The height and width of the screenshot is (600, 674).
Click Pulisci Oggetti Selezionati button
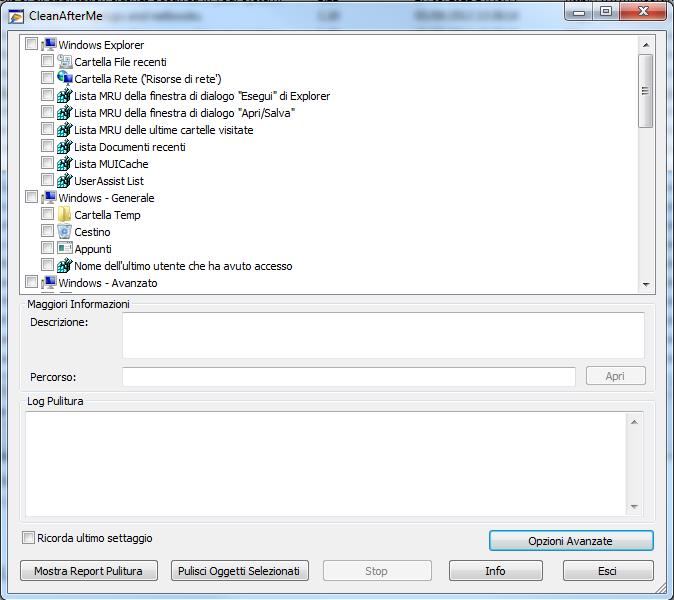[x=240, y=571]
